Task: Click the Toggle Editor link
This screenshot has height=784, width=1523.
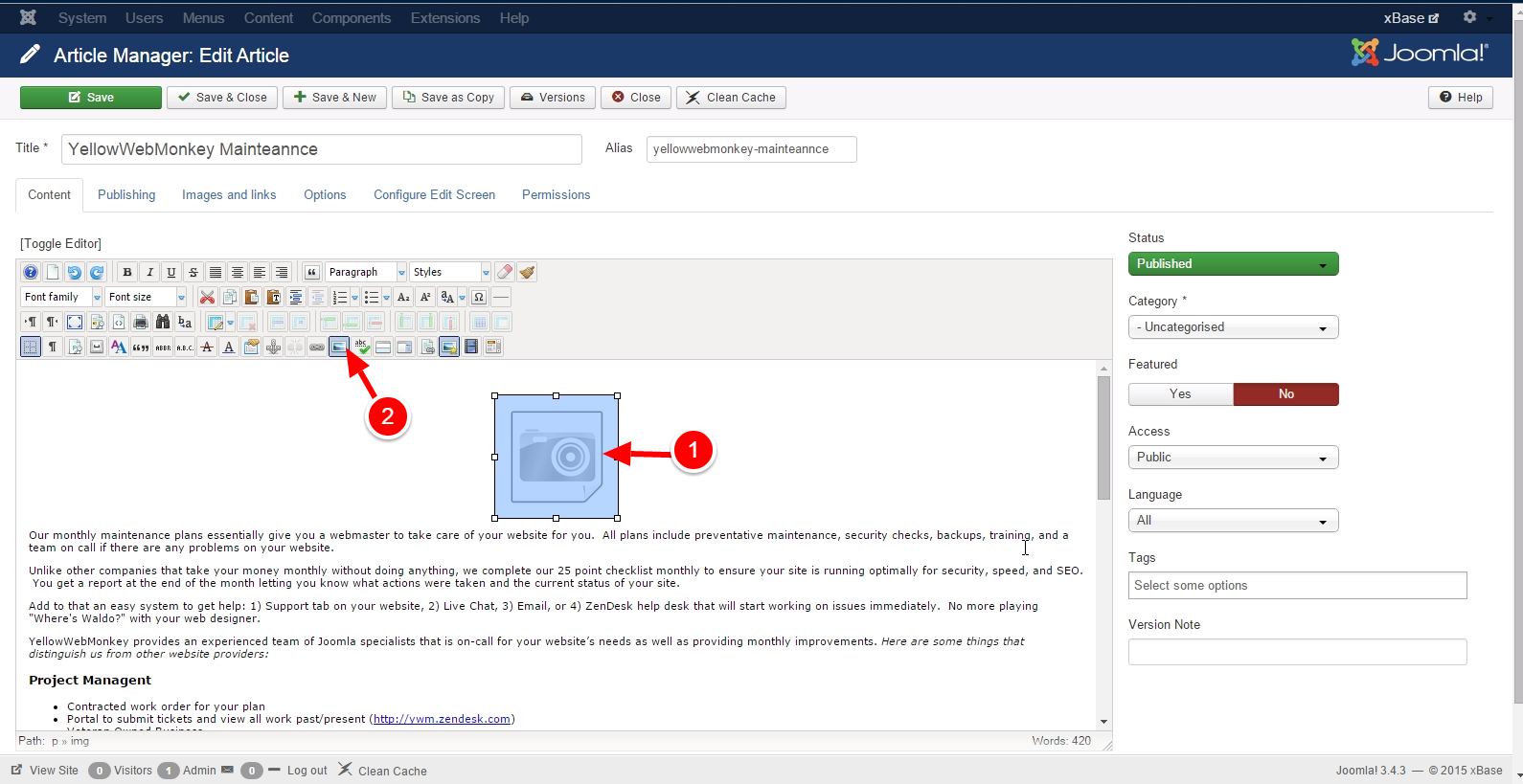Action: [60, 244]
